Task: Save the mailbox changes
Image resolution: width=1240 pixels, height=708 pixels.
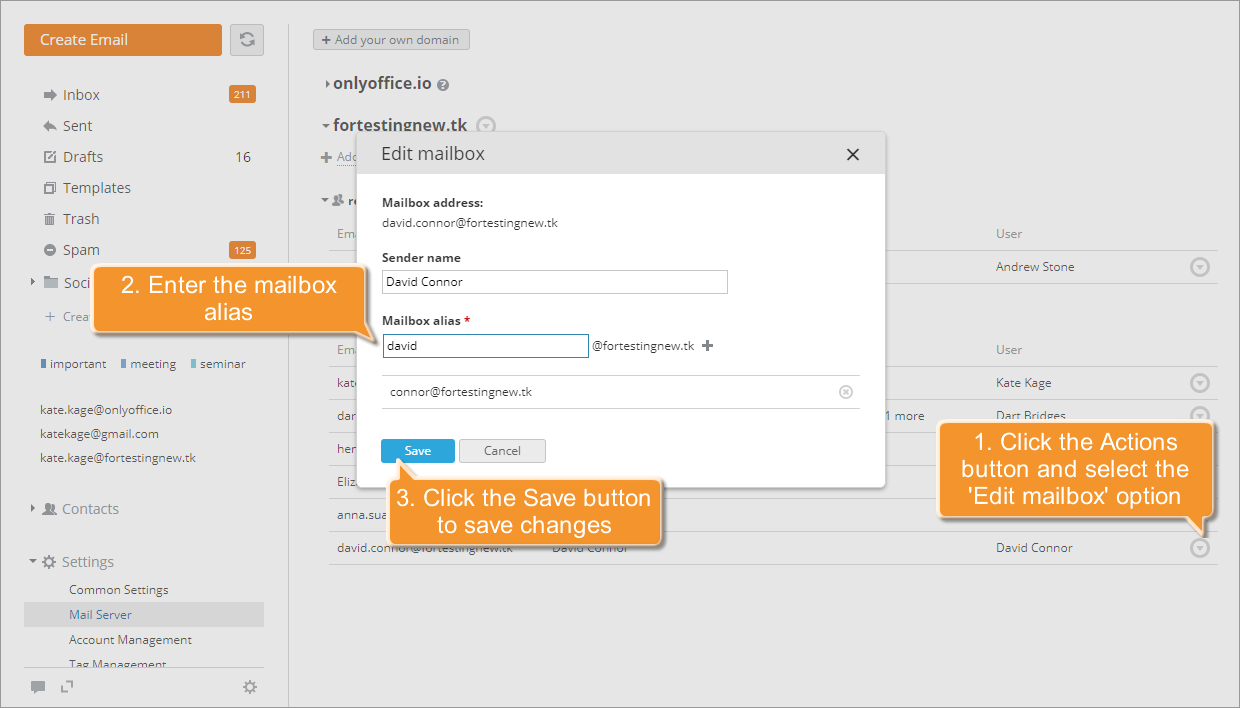Action: coord(417,450)
